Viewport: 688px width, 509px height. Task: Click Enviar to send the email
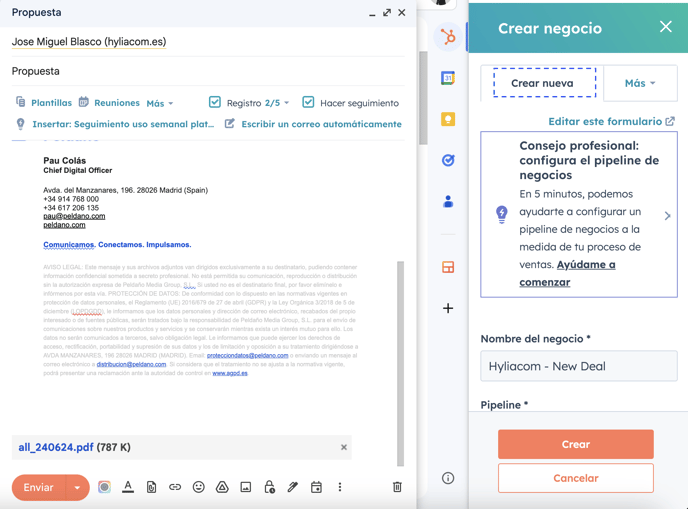pos(39,487)
